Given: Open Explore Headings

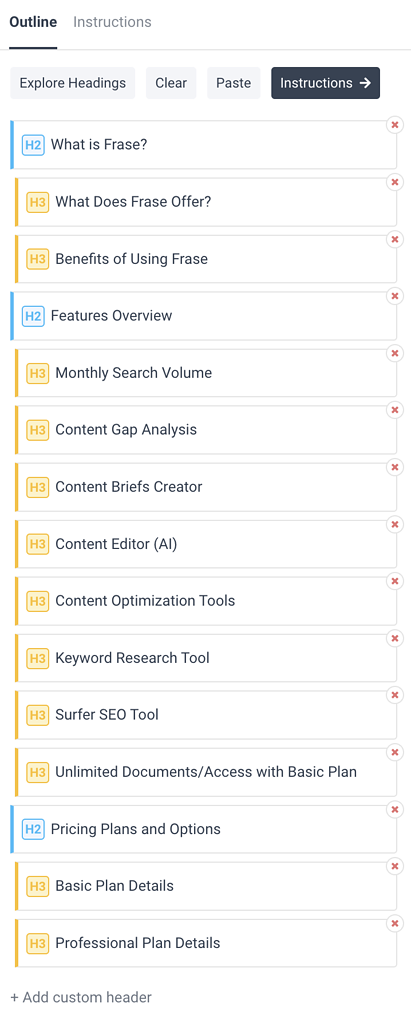Looking at the screenshot, I should [x=72, y=83].
